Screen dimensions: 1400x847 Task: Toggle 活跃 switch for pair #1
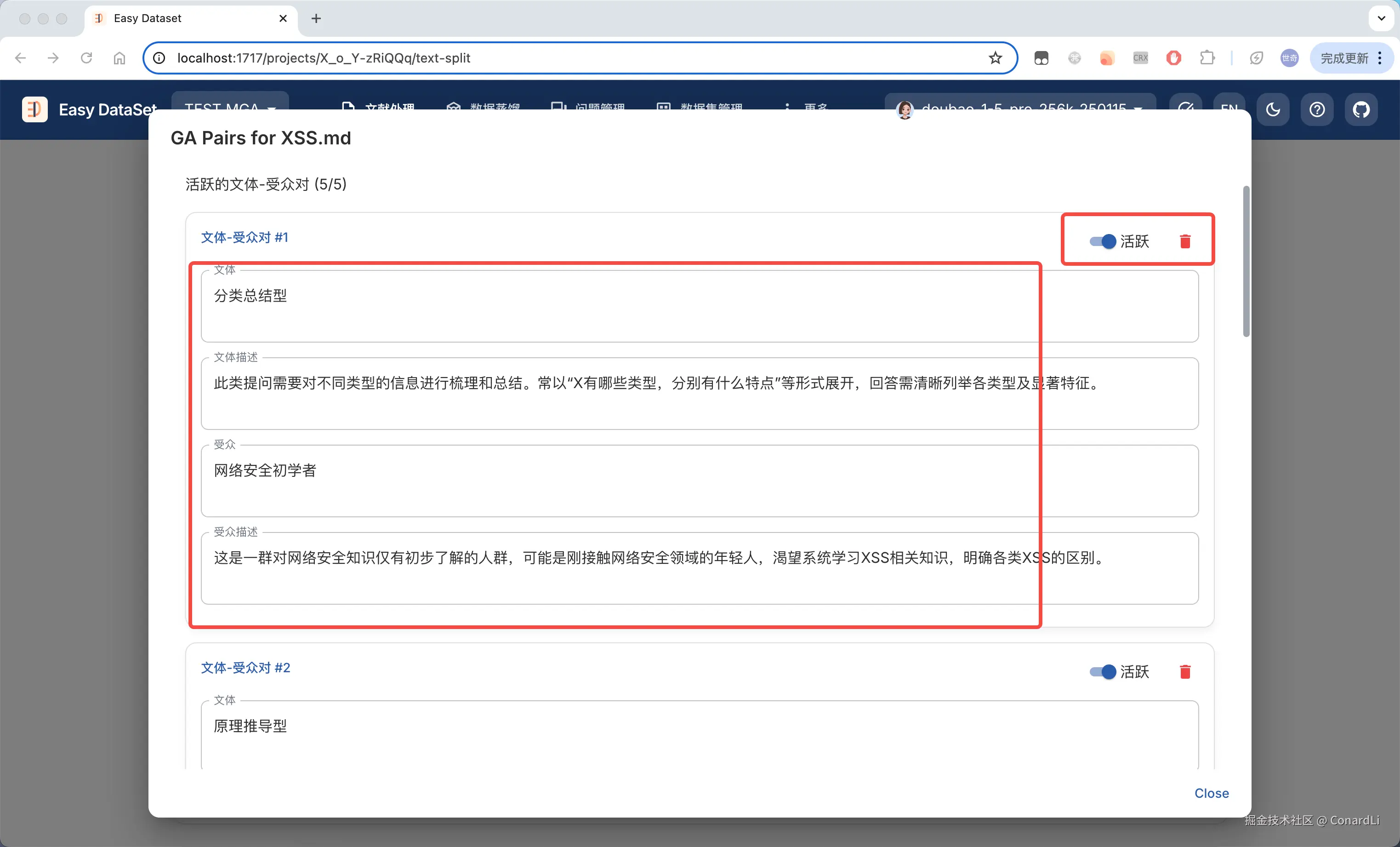click(x=1103, y=241)
